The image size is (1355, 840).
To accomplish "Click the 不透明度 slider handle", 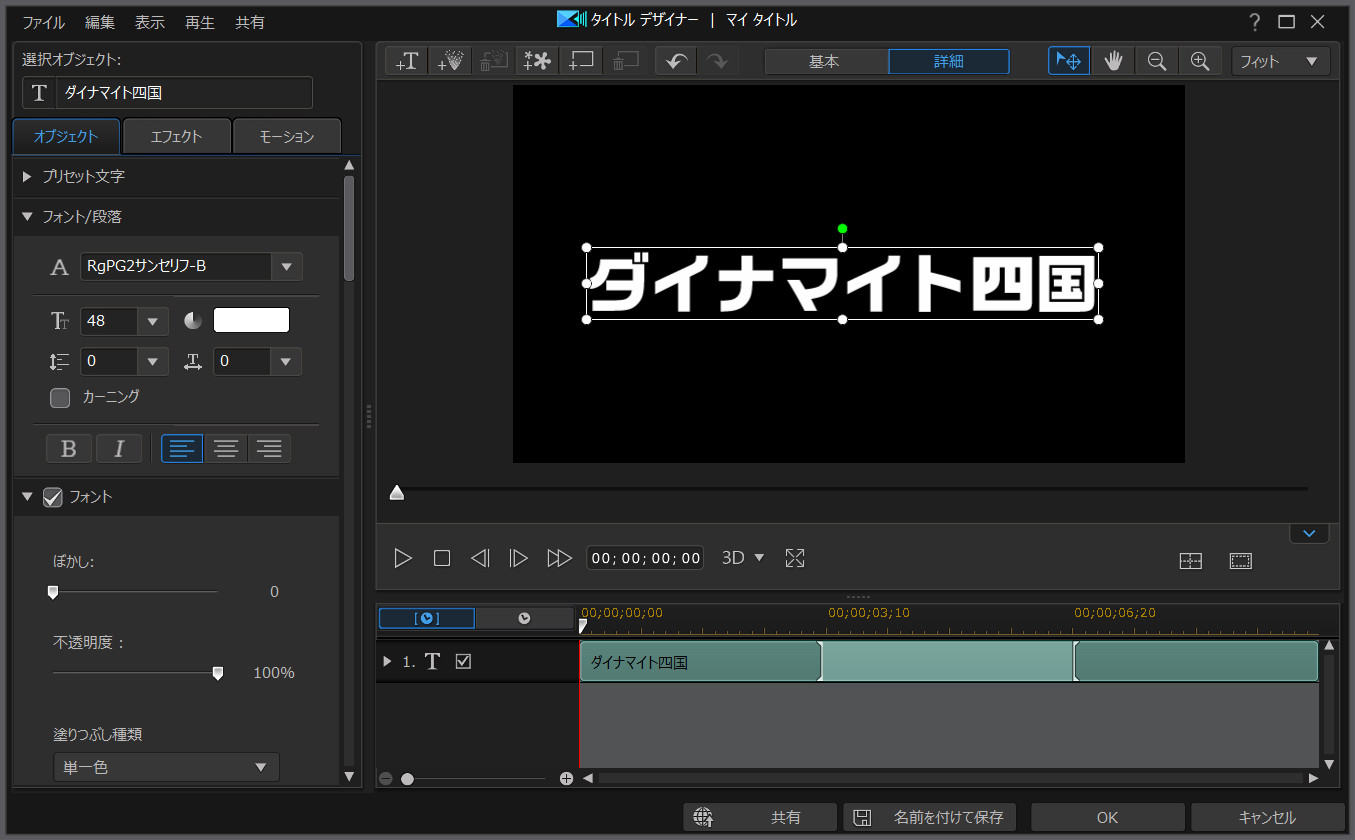I will [218, 673].
